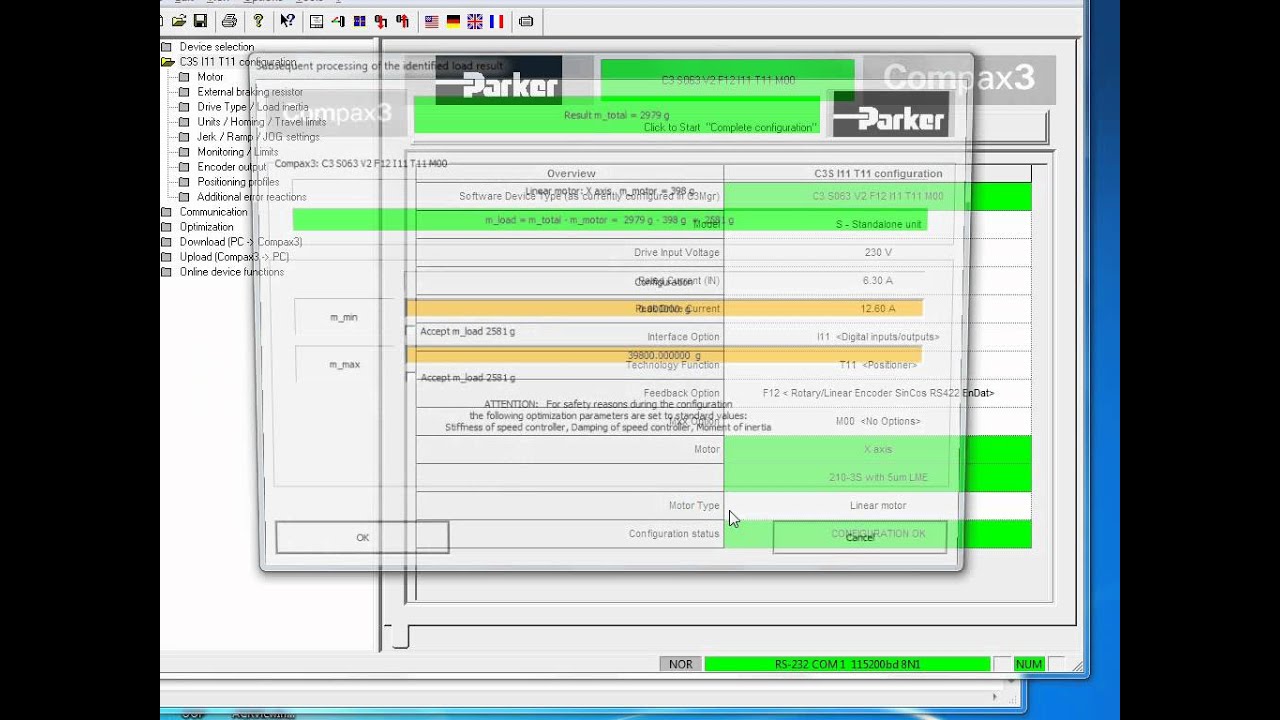The width and height of the screenshot is (1280, 720).
Task: Select the 6.30 A current cell
Action: tap(878, 281)
